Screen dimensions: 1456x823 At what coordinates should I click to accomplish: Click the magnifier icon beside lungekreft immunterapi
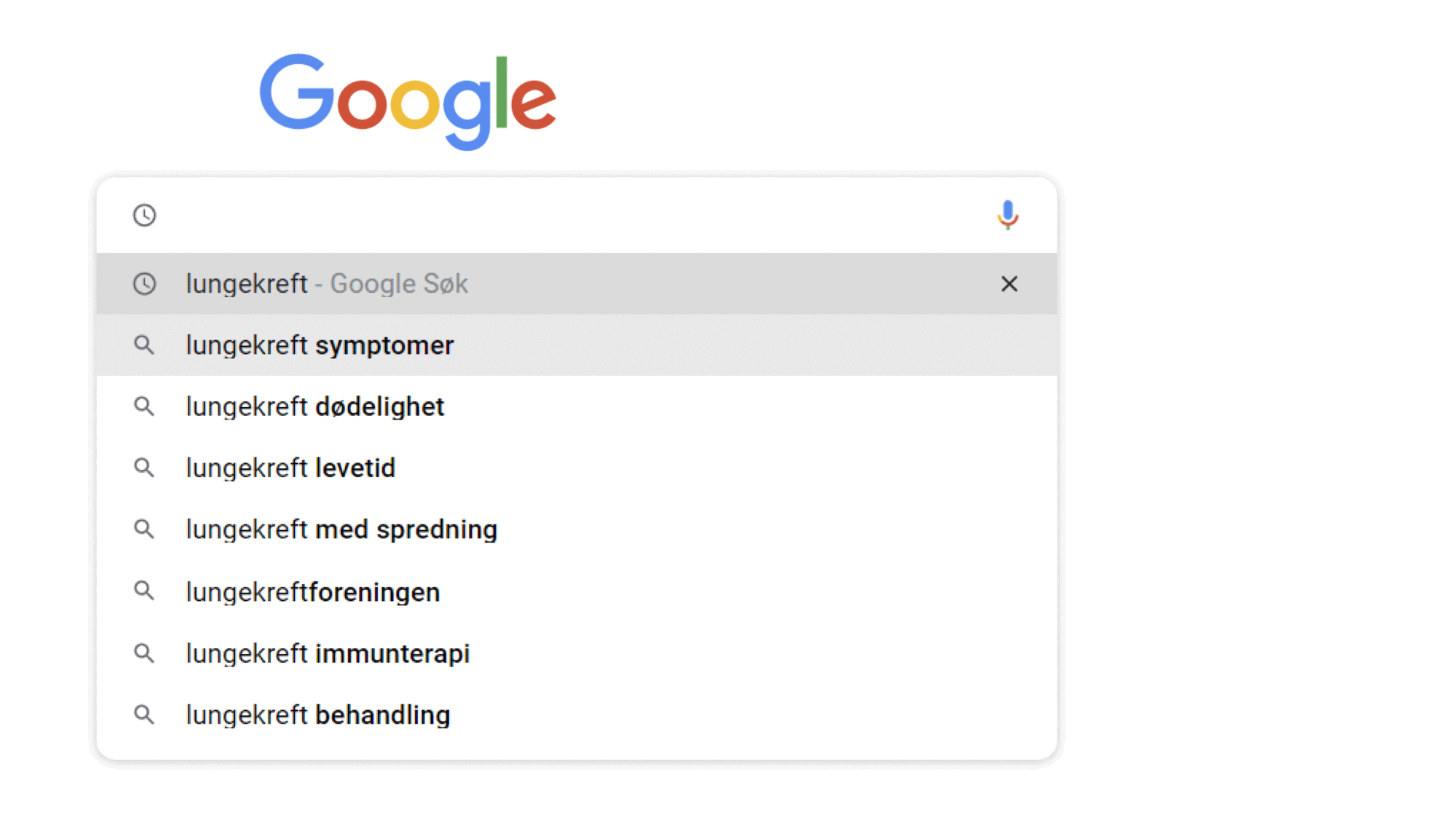click(x=144, y=653)
